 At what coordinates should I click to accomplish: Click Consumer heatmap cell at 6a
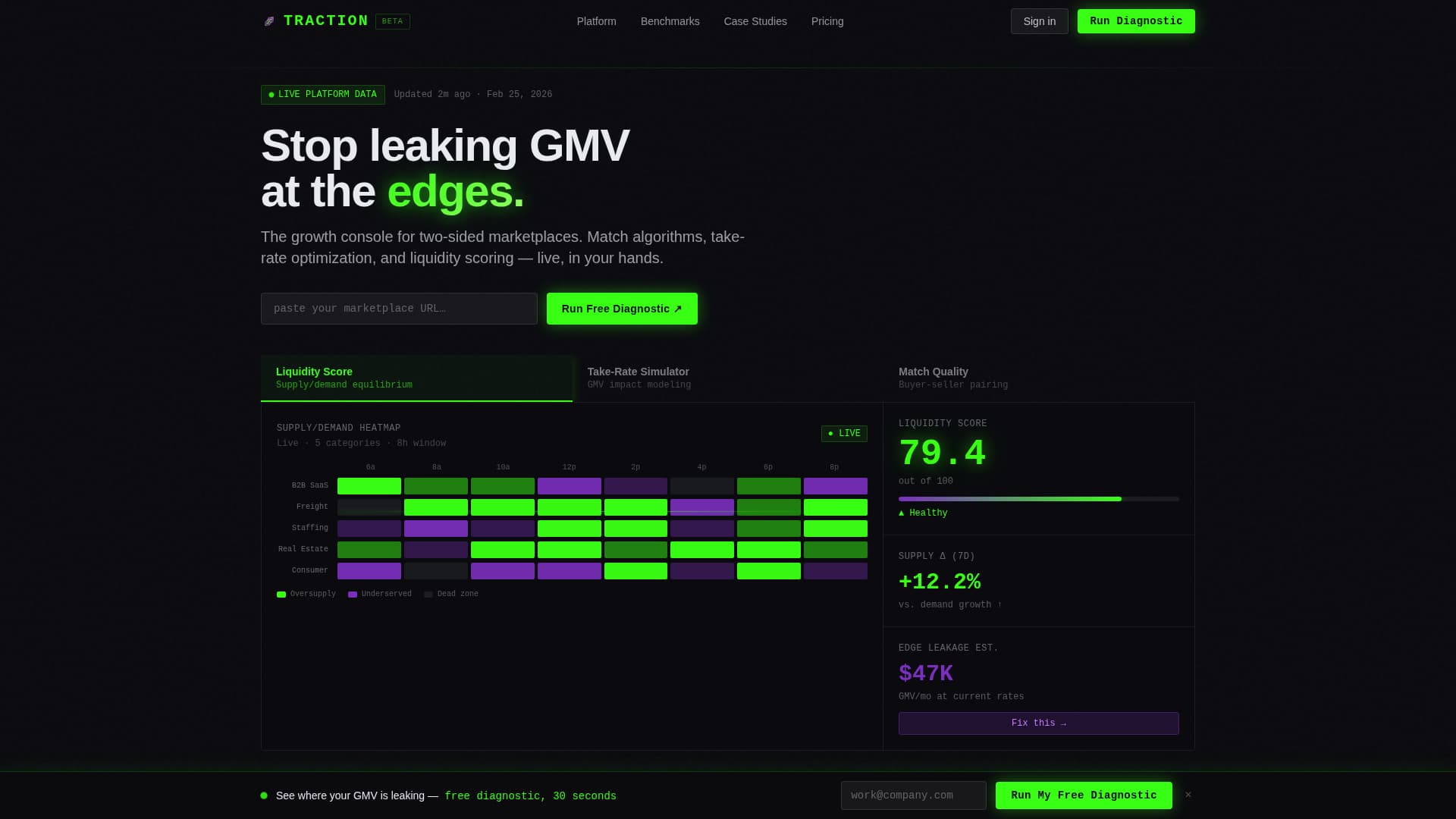coord(369,571)
